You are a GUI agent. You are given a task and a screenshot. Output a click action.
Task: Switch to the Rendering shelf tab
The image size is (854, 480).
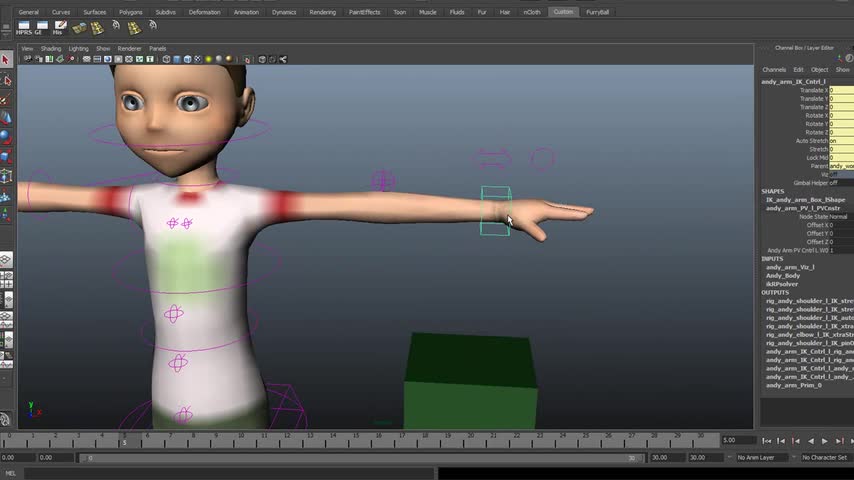point(322,12)
